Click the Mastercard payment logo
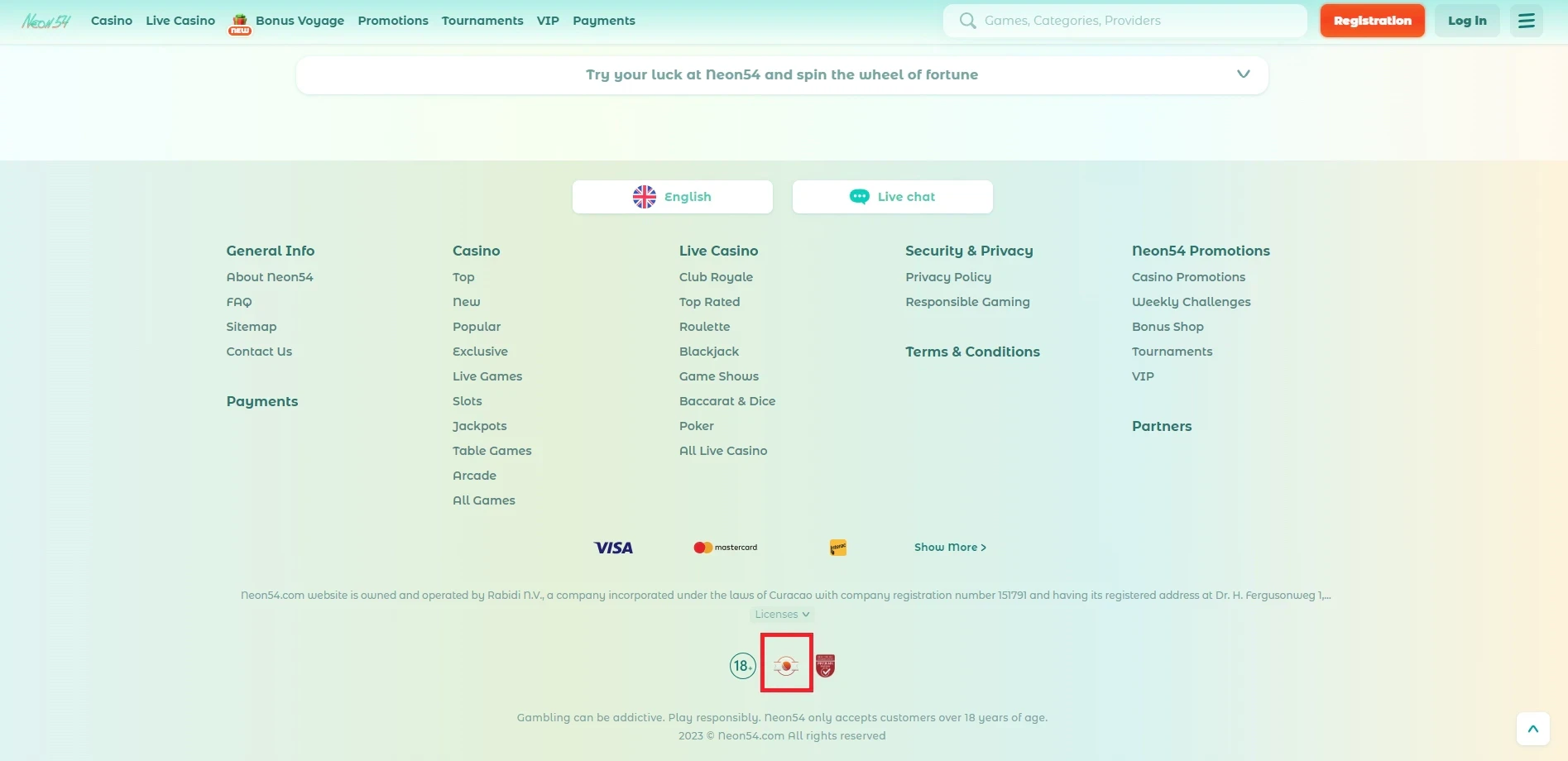This screenshot has height=761, width=1568. tap(725, 548)
